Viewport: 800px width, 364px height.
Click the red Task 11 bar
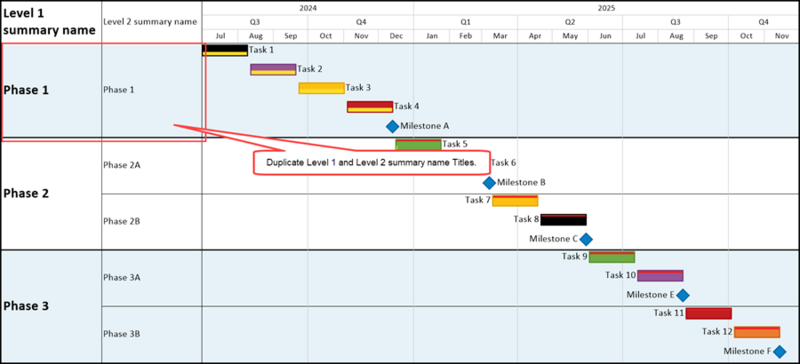(x=709, y=313)
